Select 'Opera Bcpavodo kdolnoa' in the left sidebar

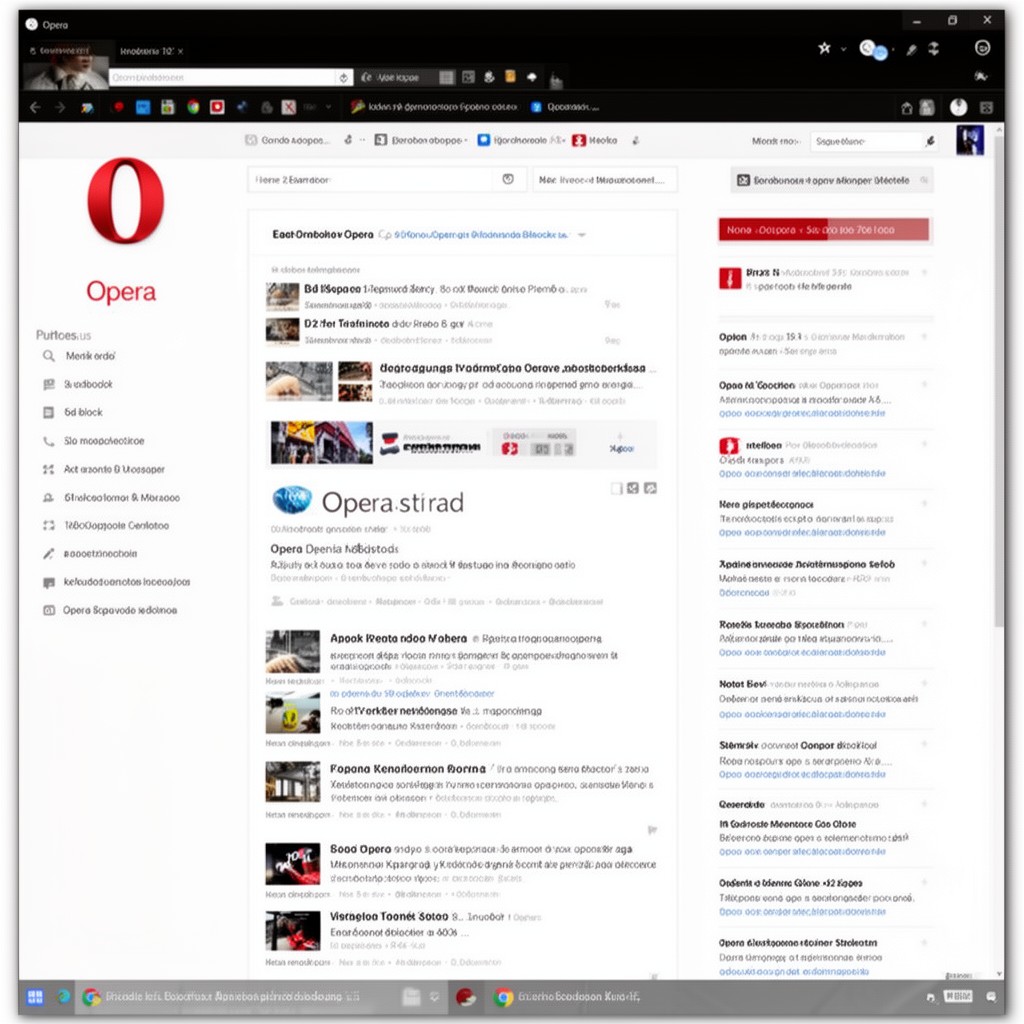120,611
